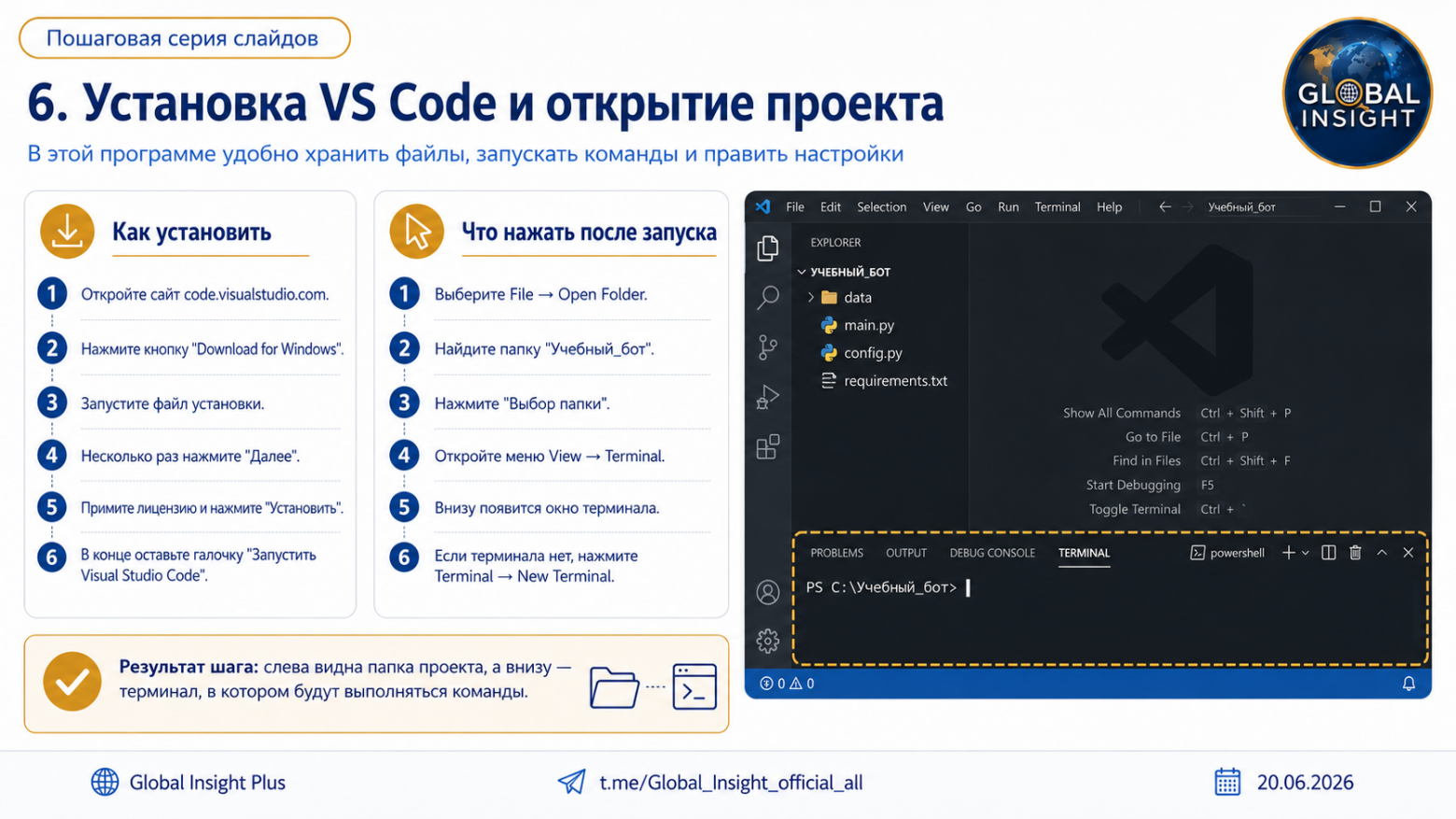The image size is (1456, 819).
Task: Click the EXPLORER panel header
Action: coord(835,242)
